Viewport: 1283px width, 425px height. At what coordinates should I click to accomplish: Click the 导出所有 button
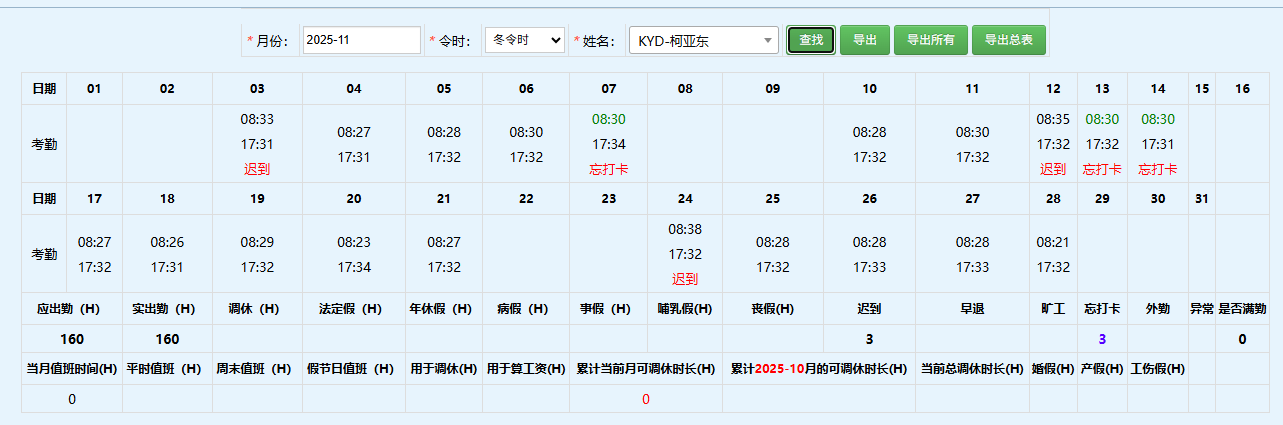pos(930,40)
